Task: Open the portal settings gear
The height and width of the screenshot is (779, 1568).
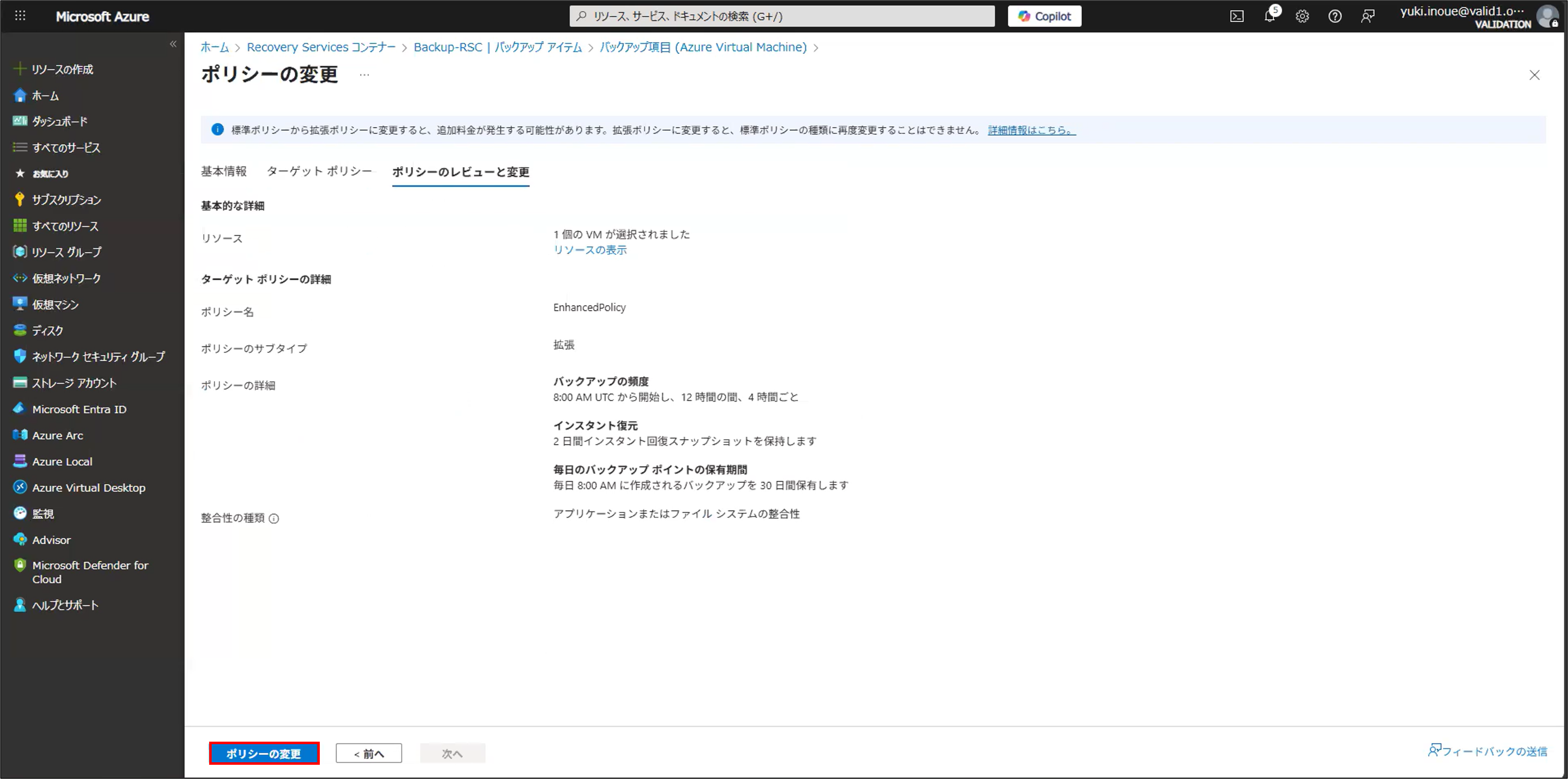Action: 1302,16
